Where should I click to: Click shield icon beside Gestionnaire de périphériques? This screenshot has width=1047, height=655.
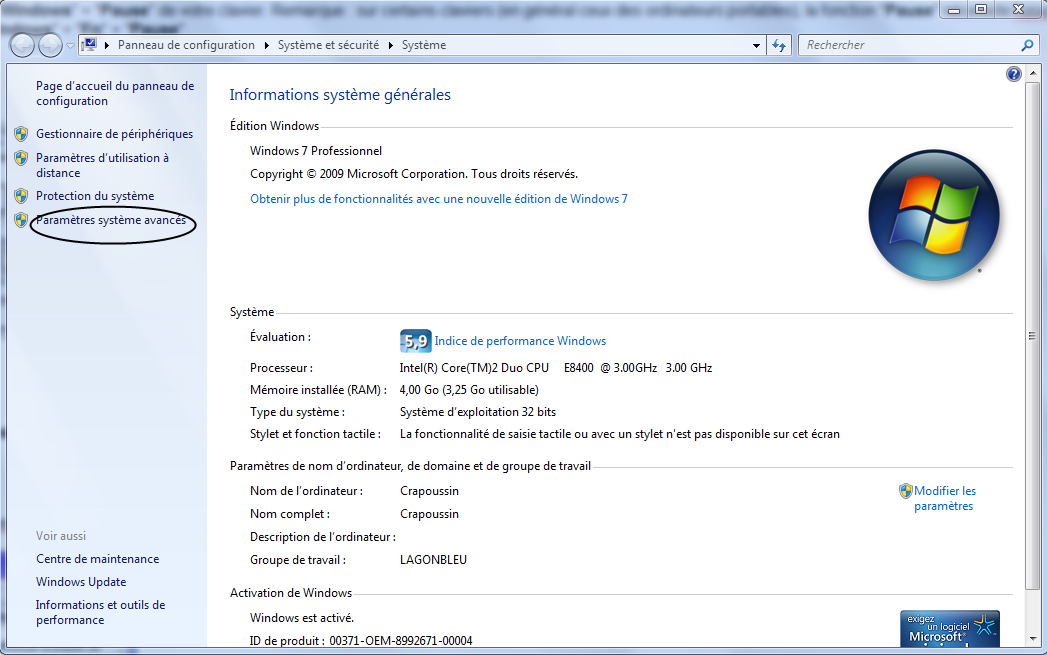[21, 134]
